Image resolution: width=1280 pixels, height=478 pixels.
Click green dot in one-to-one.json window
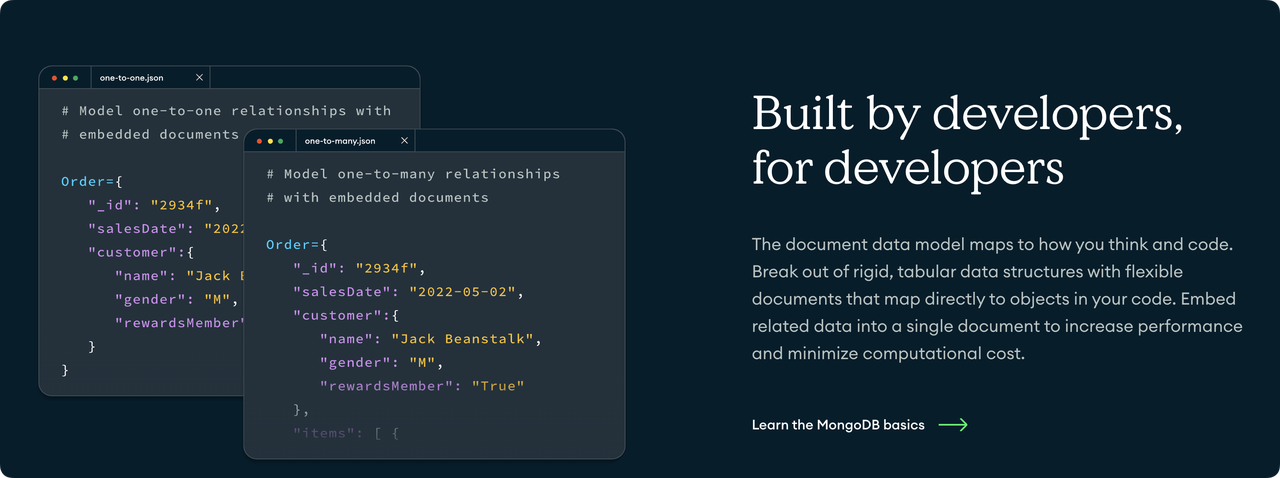click(75, 78)
